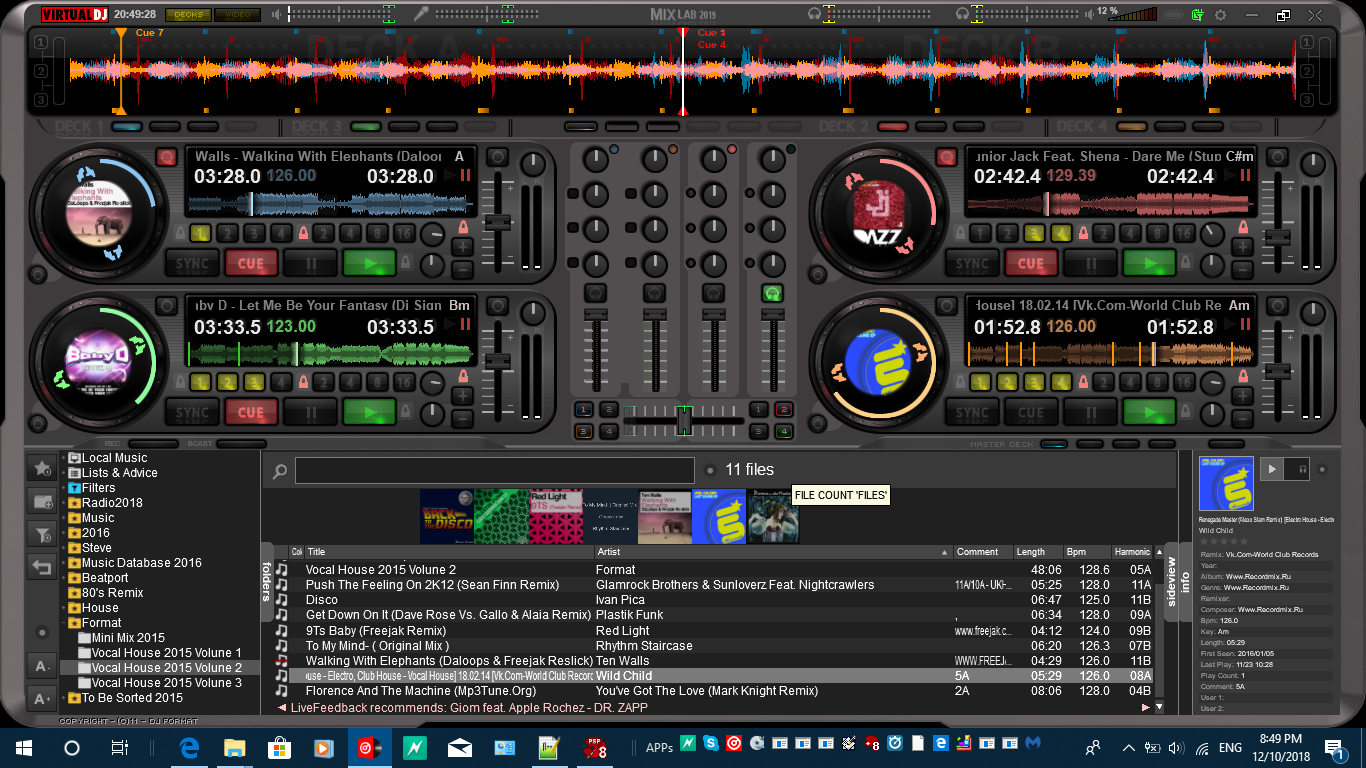Image resolution: width=1366 pixels, height=768 pixels.
Task: Switch to VIDEO view tab
Action: (x=238, y=15)
